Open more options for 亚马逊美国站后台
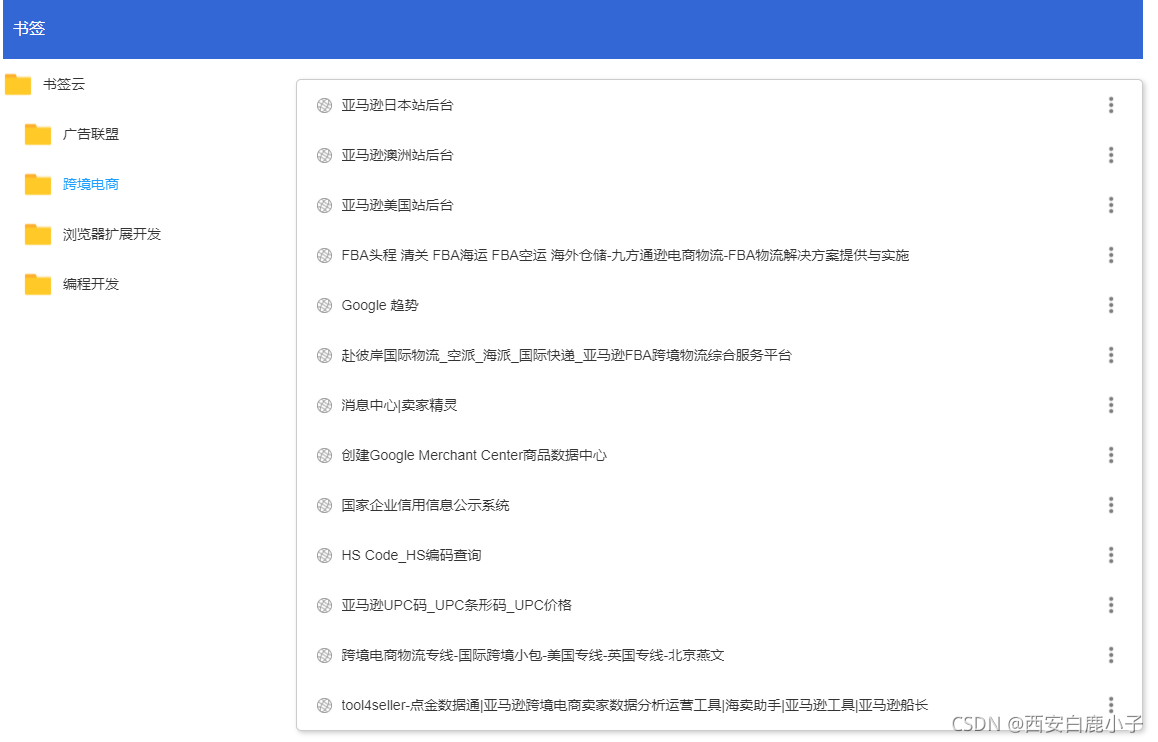Screen dimensions: 1158x742 click(x=1110, y=205)
